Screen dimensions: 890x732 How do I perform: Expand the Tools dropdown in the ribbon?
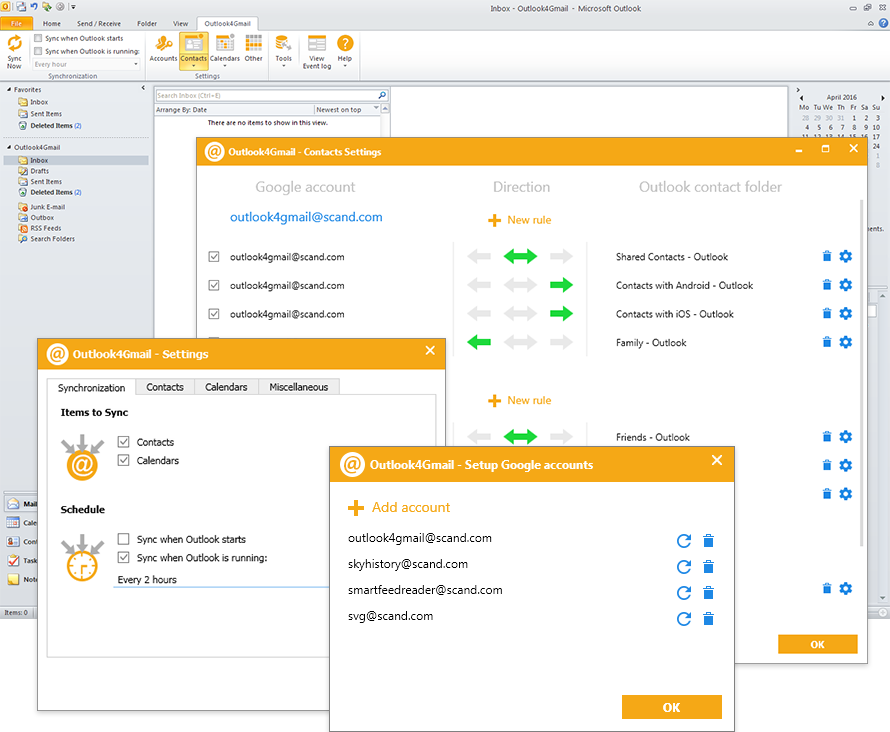pos(284,48)
